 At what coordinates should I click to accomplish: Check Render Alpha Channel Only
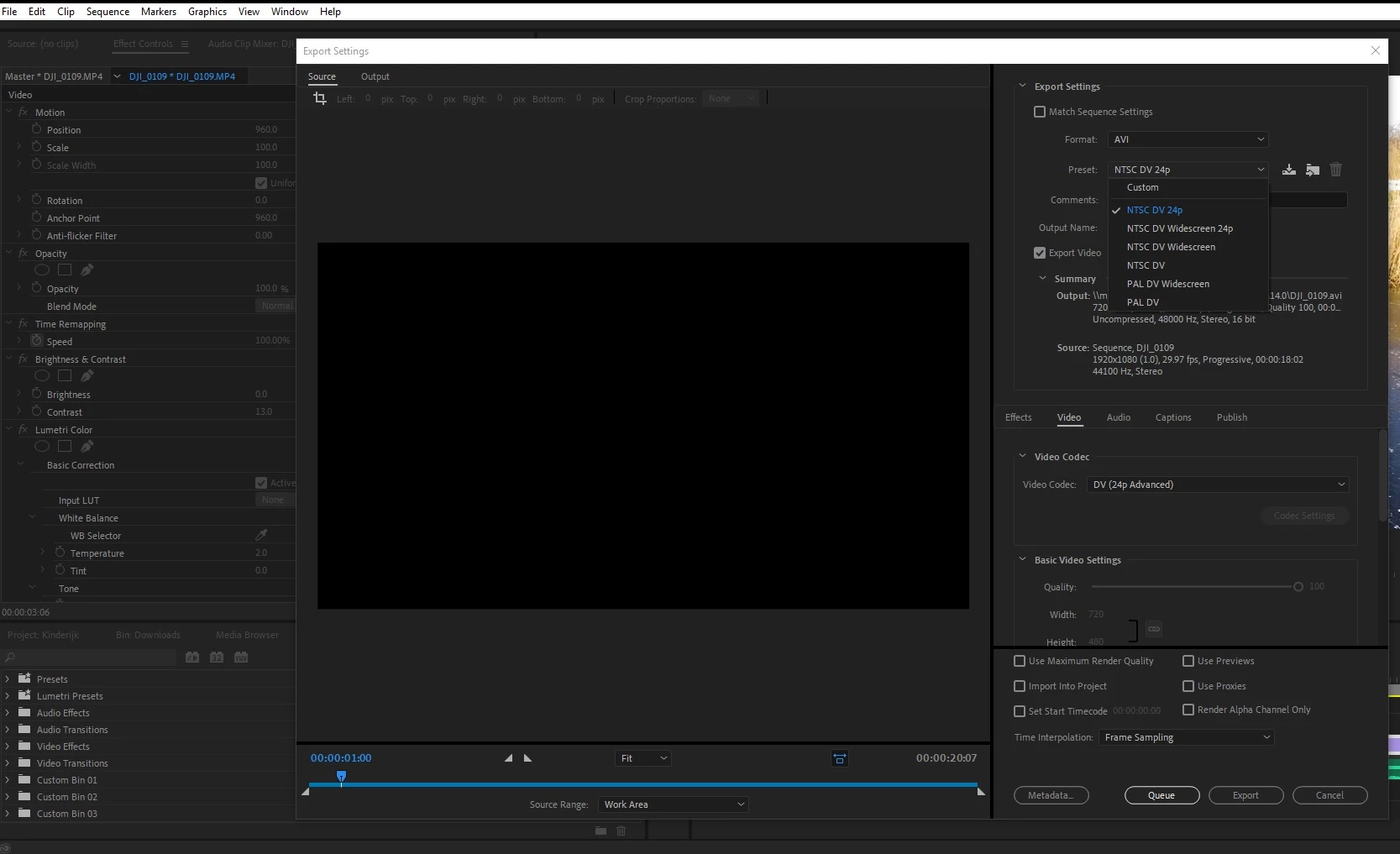pyautogui.click(x=1188, y=710)
